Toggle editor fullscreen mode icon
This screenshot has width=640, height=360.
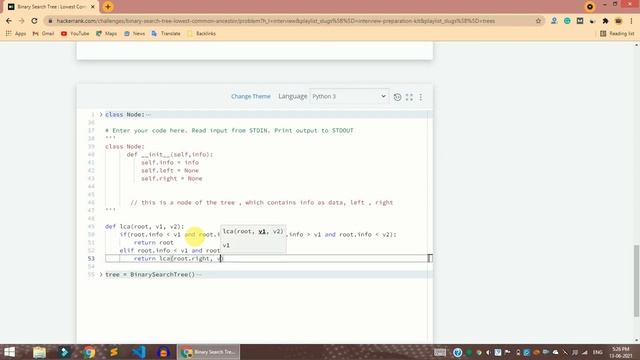(409, 97)
